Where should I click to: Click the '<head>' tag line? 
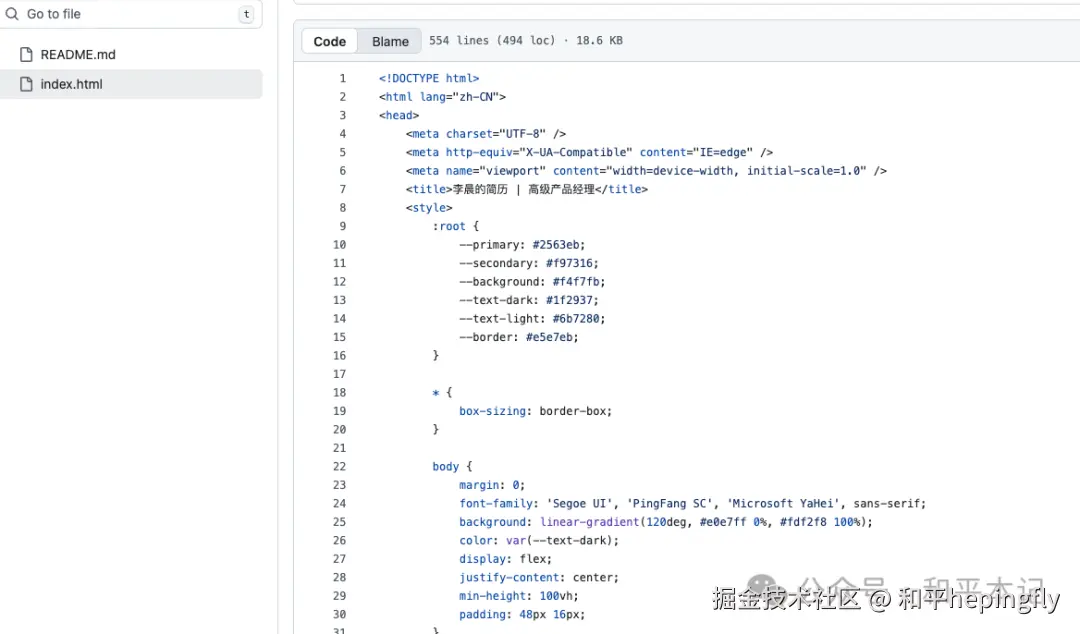point(399,116)
